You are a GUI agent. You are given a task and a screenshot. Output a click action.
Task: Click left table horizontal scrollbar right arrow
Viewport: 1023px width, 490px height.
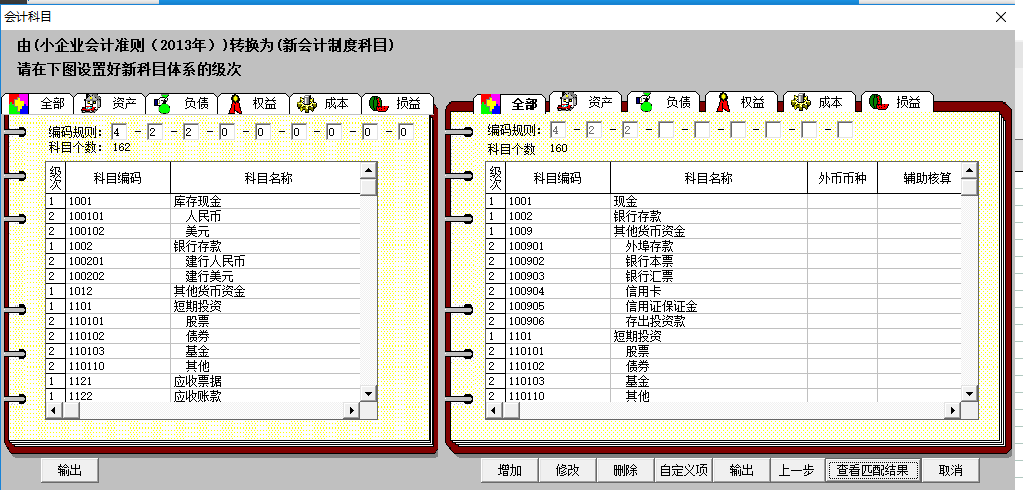click(352, 410)
